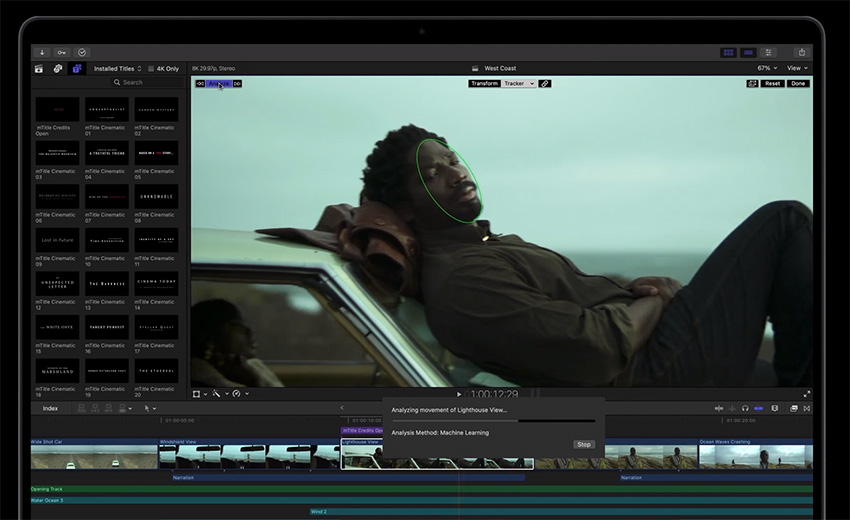850x520 pixels.
Task: Select the Titles and Generators sidebar icon
Action: coord(77,68)
